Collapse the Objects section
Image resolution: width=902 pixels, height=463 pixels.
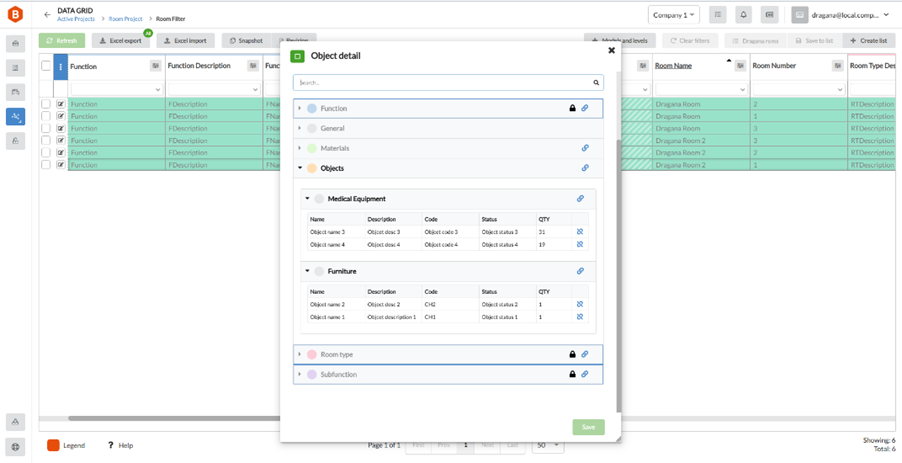300,168
